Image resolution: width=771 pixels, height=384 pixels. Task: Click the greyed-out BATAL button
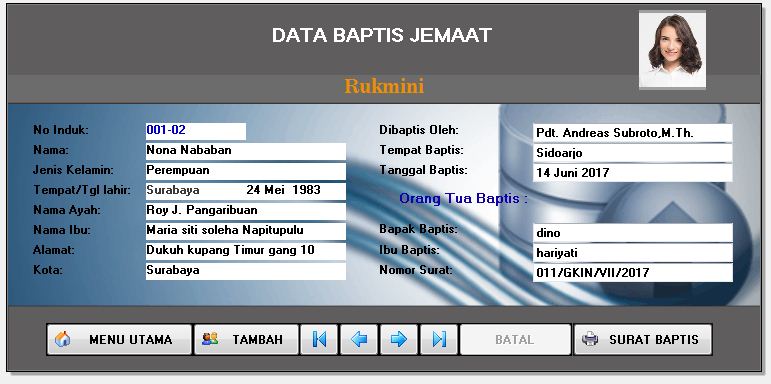[x=515, y=339]
